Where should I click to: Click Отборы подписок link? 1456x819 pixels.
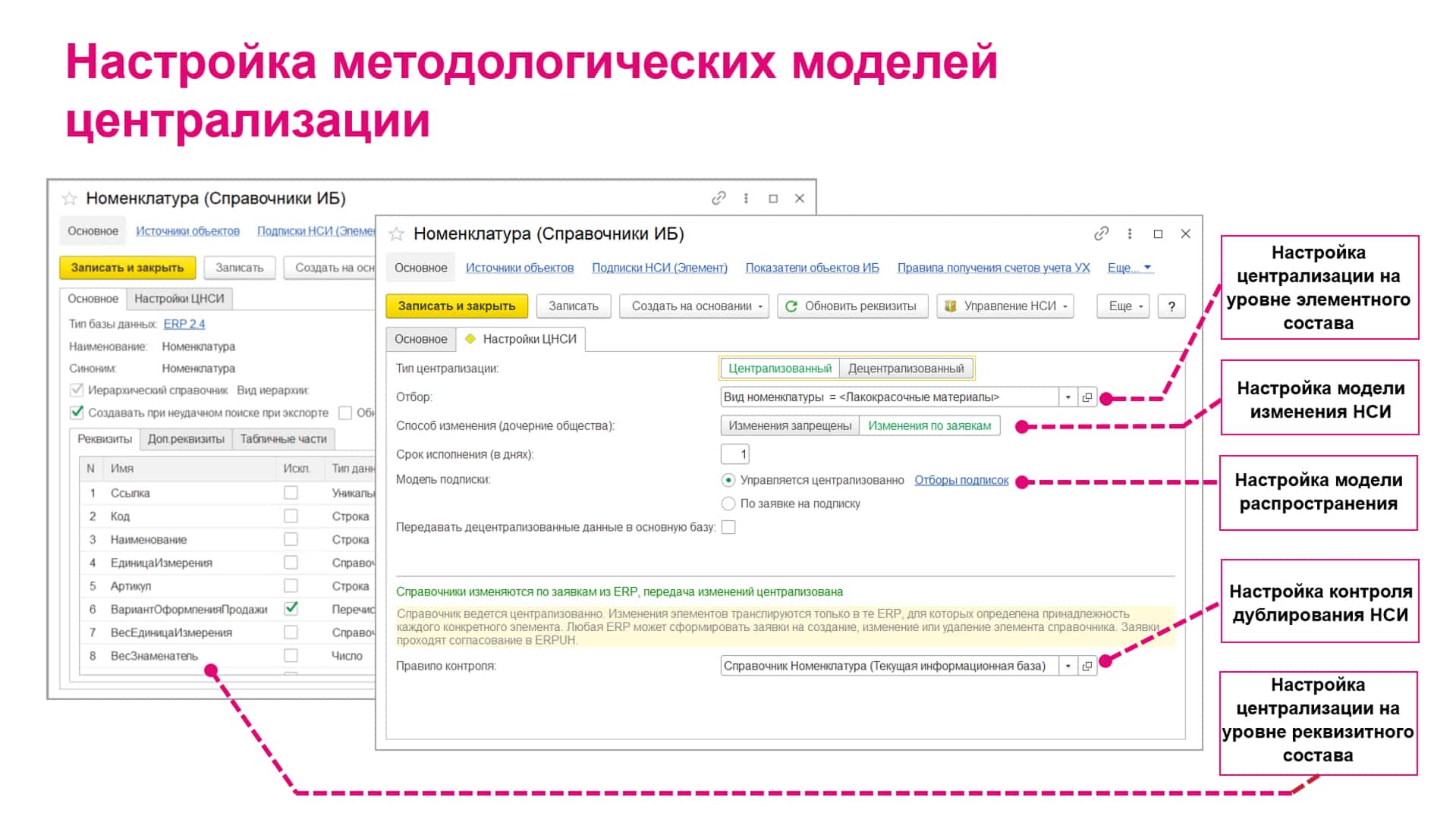click(961, 480)
